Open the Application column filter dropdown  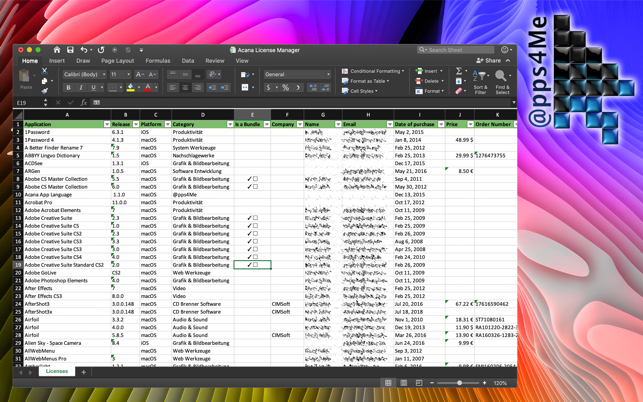[107, 124]
